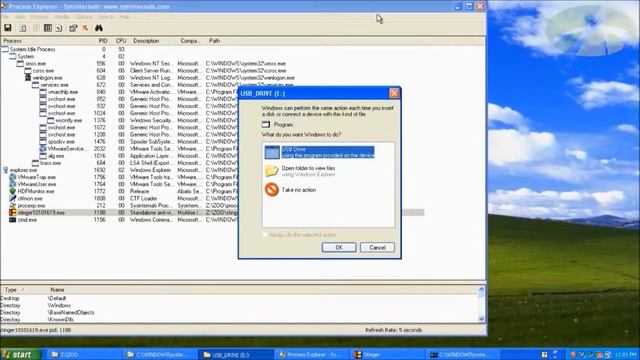Screen dimensions: 640x360
Task: Click Cancel in the USB_DRIVE dialog
Action: click(377, 247)
